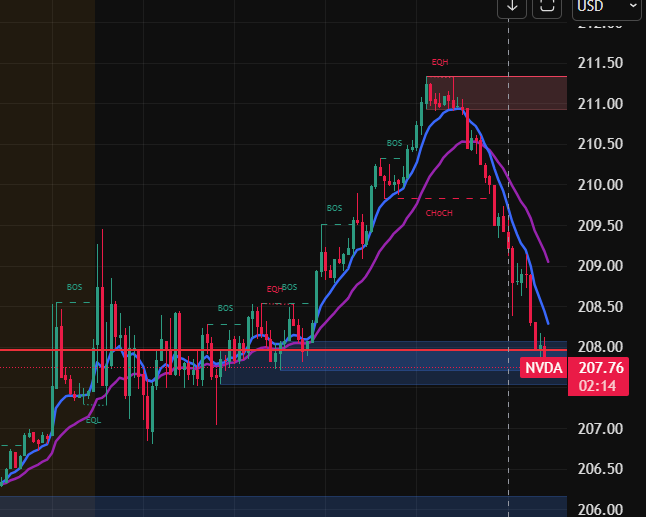This screenshot has width=646, height=517.
Task: Click the 211.50 price axis label
Action: [x=600, y=63]
